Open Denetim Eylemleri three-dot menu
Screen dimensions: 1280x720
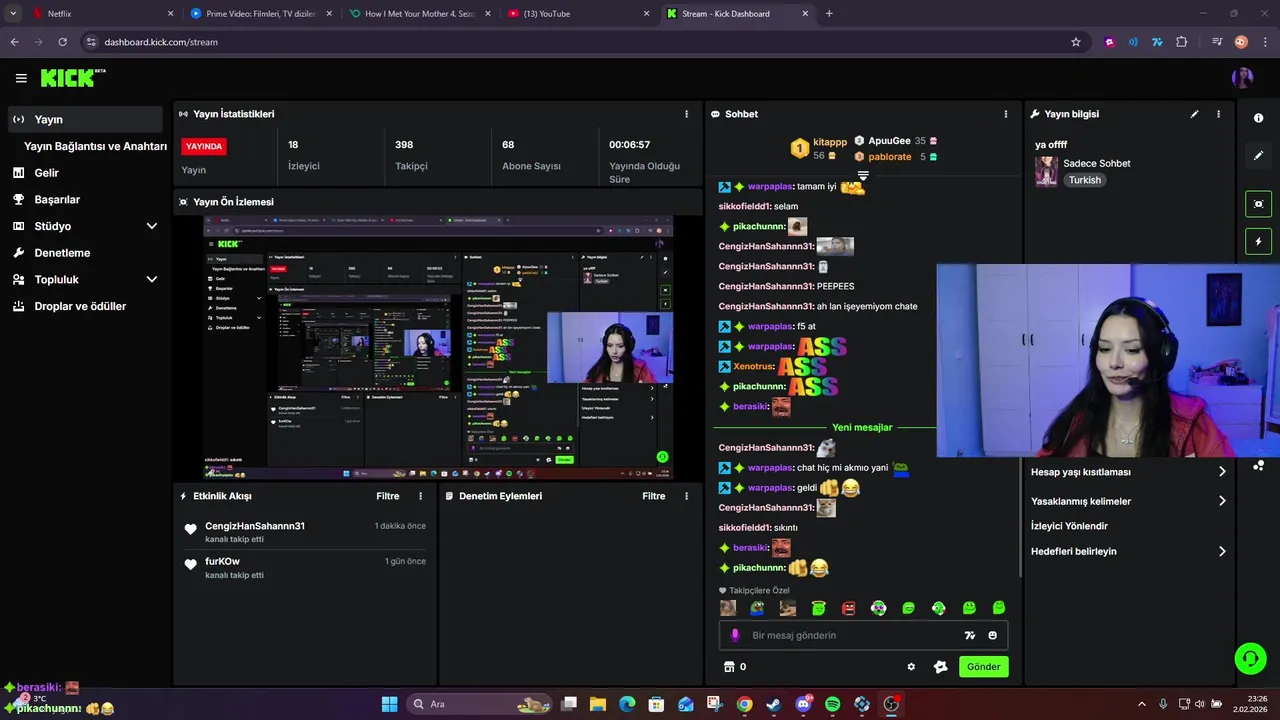pyautogui.click(x=686, y=496)
